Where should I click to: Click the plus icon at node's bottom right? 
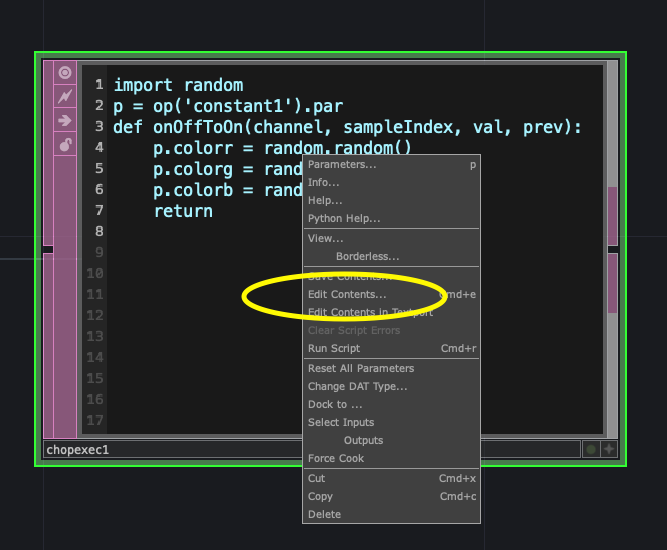609,449
